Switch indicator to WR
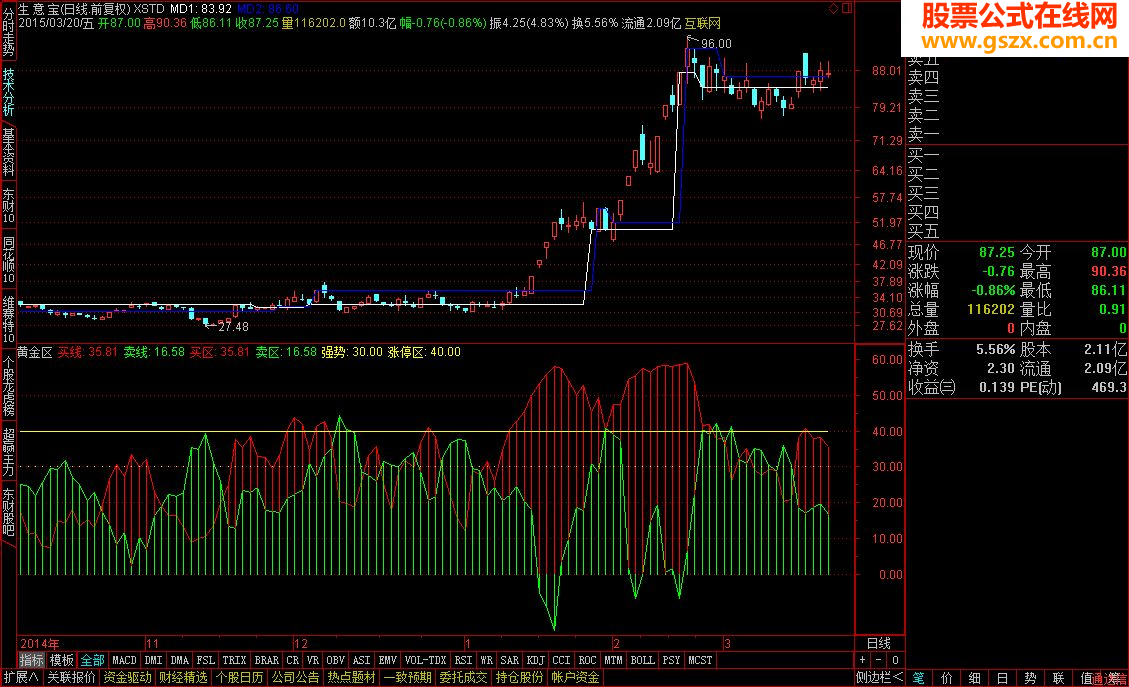 pos(487,660)
